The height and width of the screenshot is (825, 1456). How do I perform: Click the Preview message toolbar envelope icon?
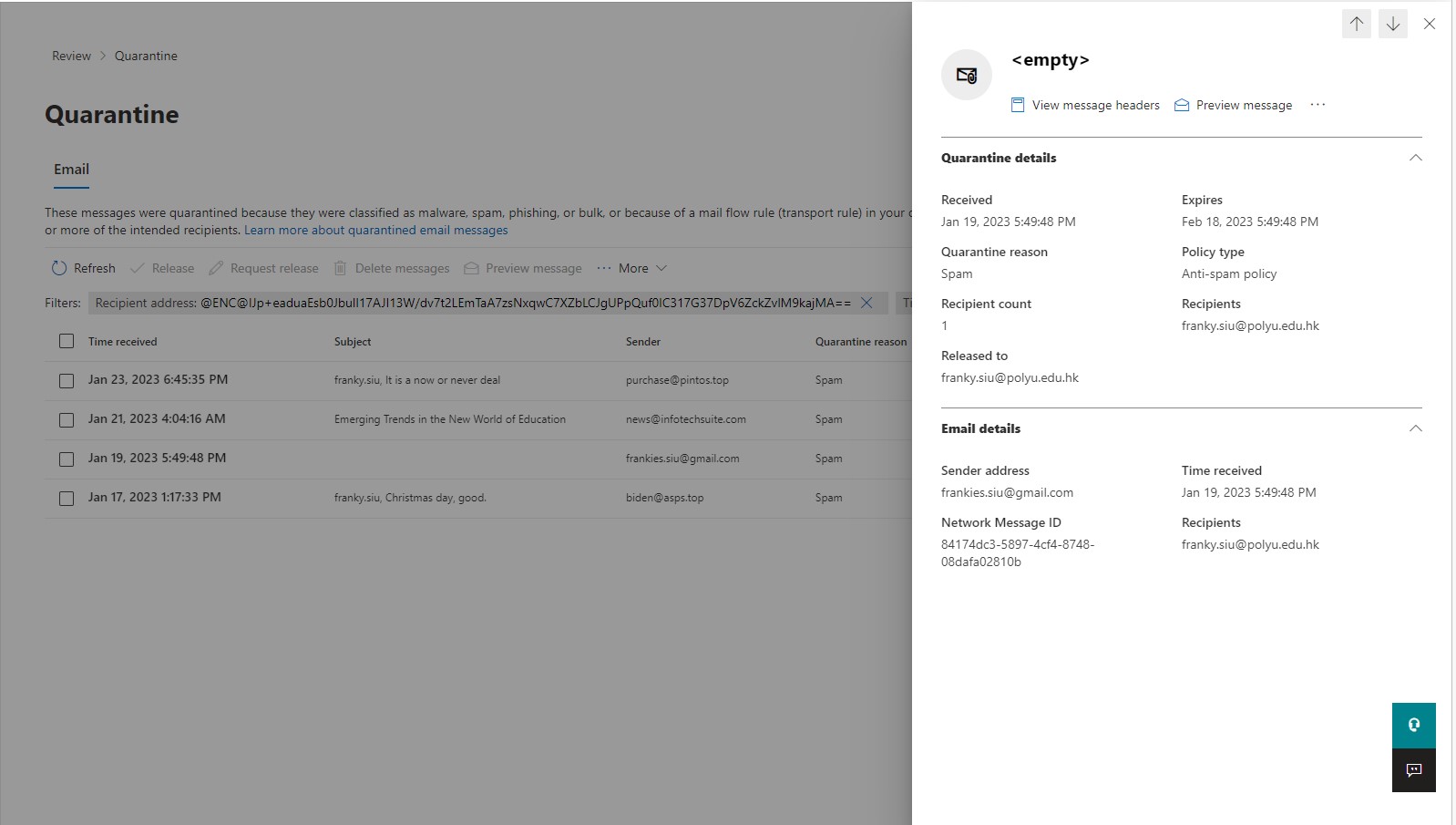click(x=471, y=268)
